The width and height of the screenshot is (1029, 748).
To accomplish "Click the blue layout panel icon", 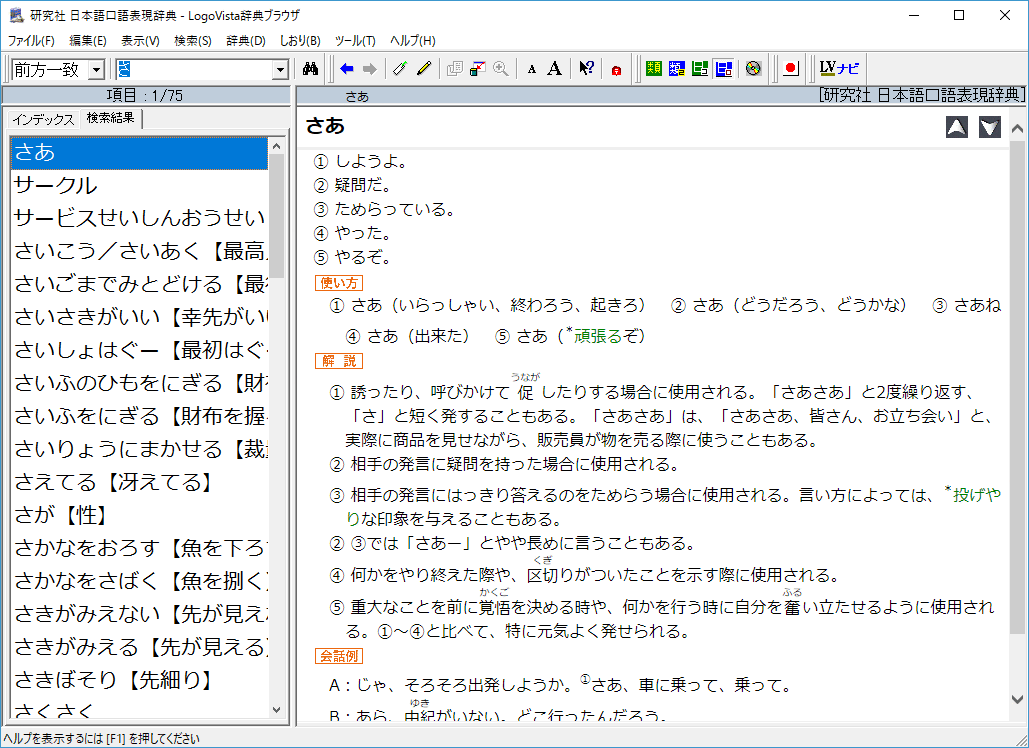I will point(724,68).
